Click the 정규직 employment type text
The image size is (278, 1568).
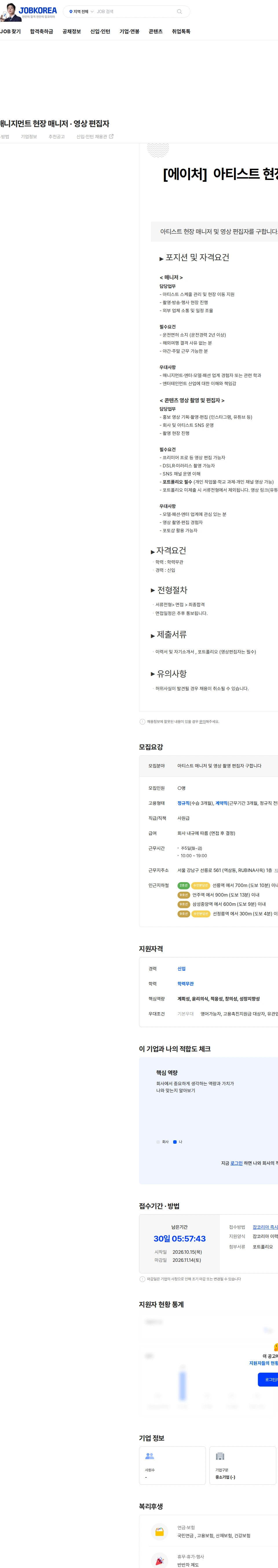pyautogui.click(x=184, y=803)
